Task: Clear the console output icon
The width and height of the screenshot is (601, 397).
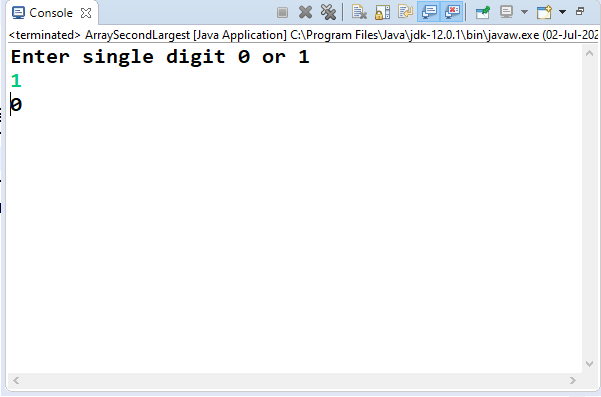Action: click(x=359, y=12)
